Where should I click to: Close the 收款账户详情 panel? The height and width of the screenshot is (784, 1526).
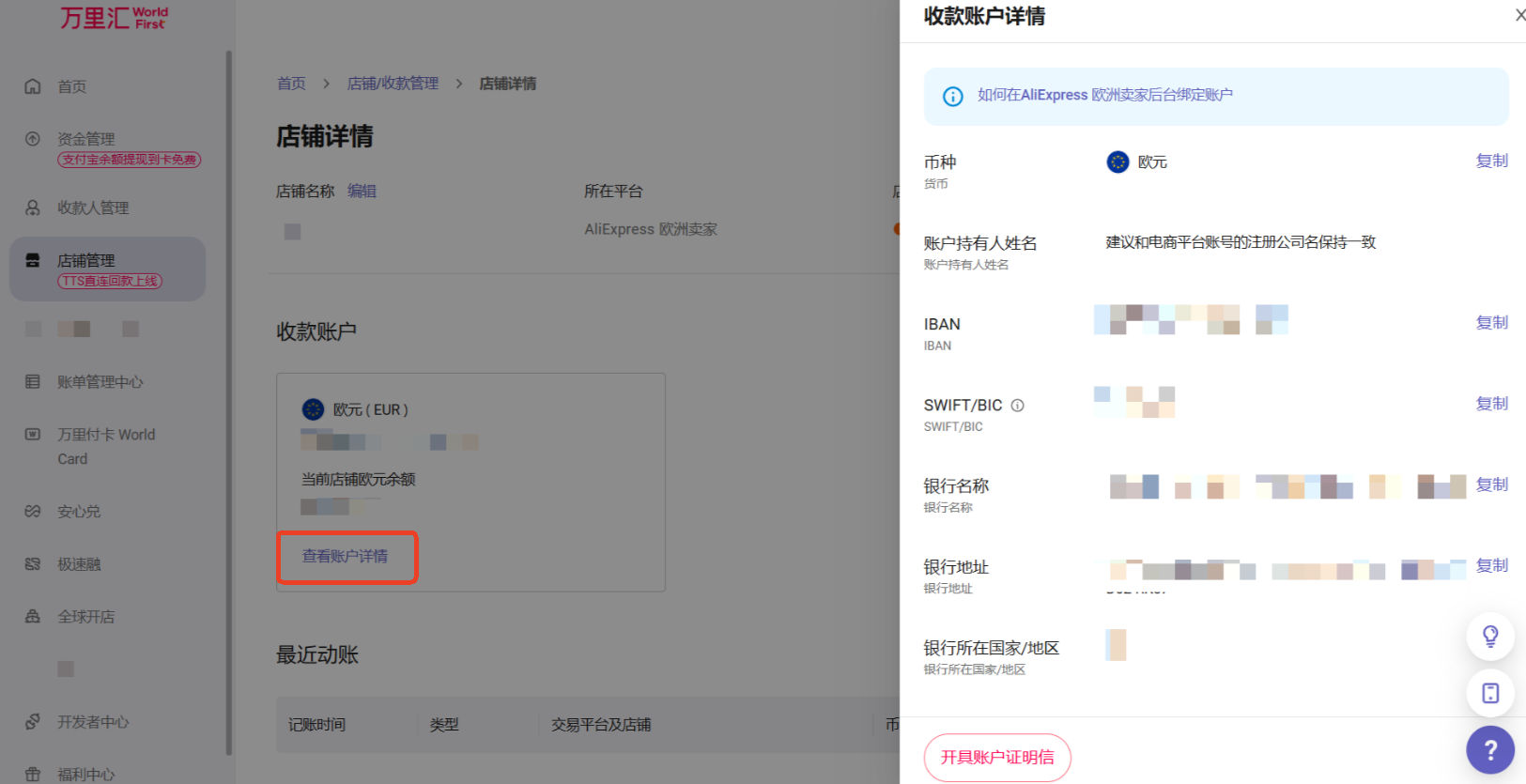pyautogui.click(x=1518, y=15)
